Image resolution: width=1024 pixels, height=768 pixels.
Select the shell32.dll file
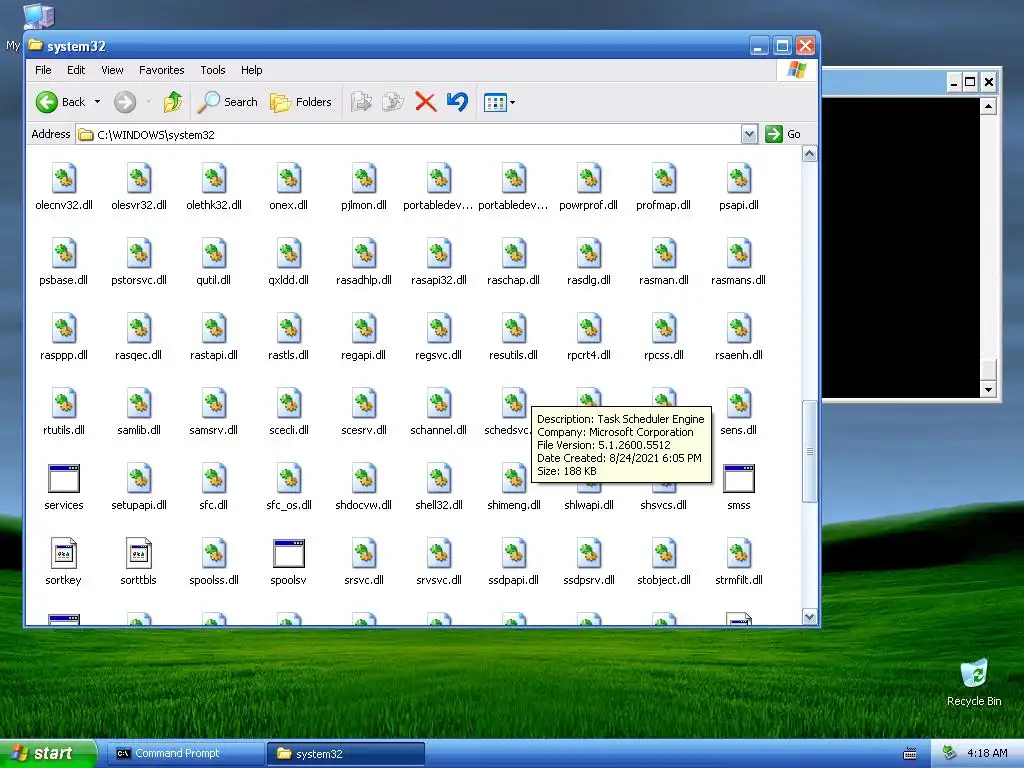[439, 487]
